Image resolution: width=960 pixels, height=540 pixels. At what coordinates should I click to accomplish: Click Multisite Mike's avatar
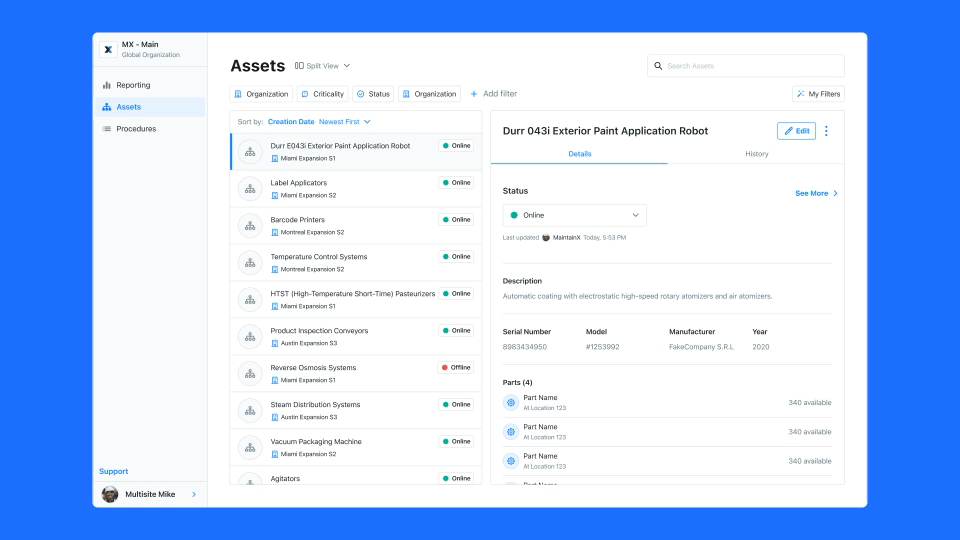(x=110, y=494)
